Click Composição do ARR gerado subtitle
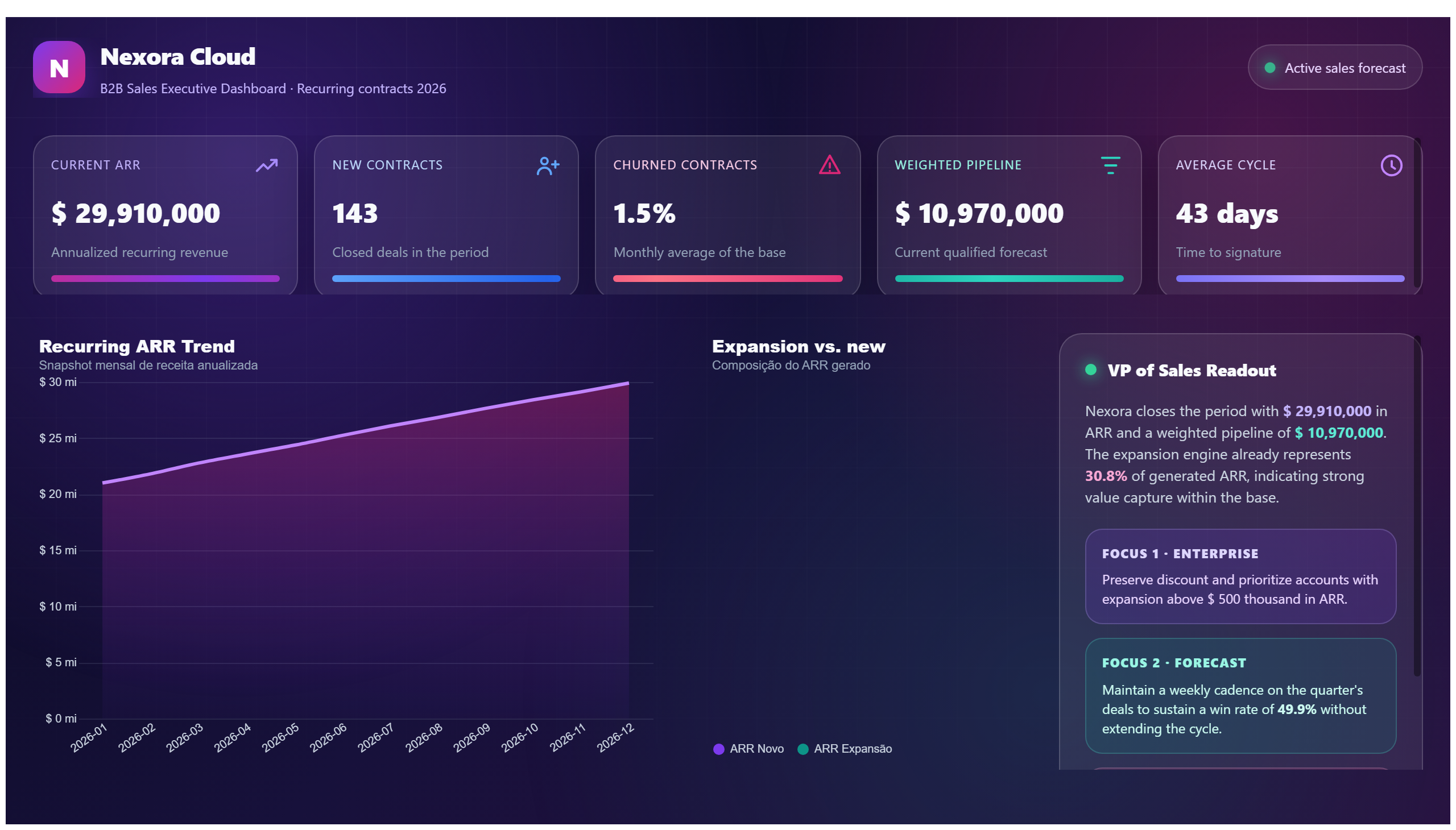Viewport: 1456px width, 830px height. pyautogui.click(x=791, y=365)
